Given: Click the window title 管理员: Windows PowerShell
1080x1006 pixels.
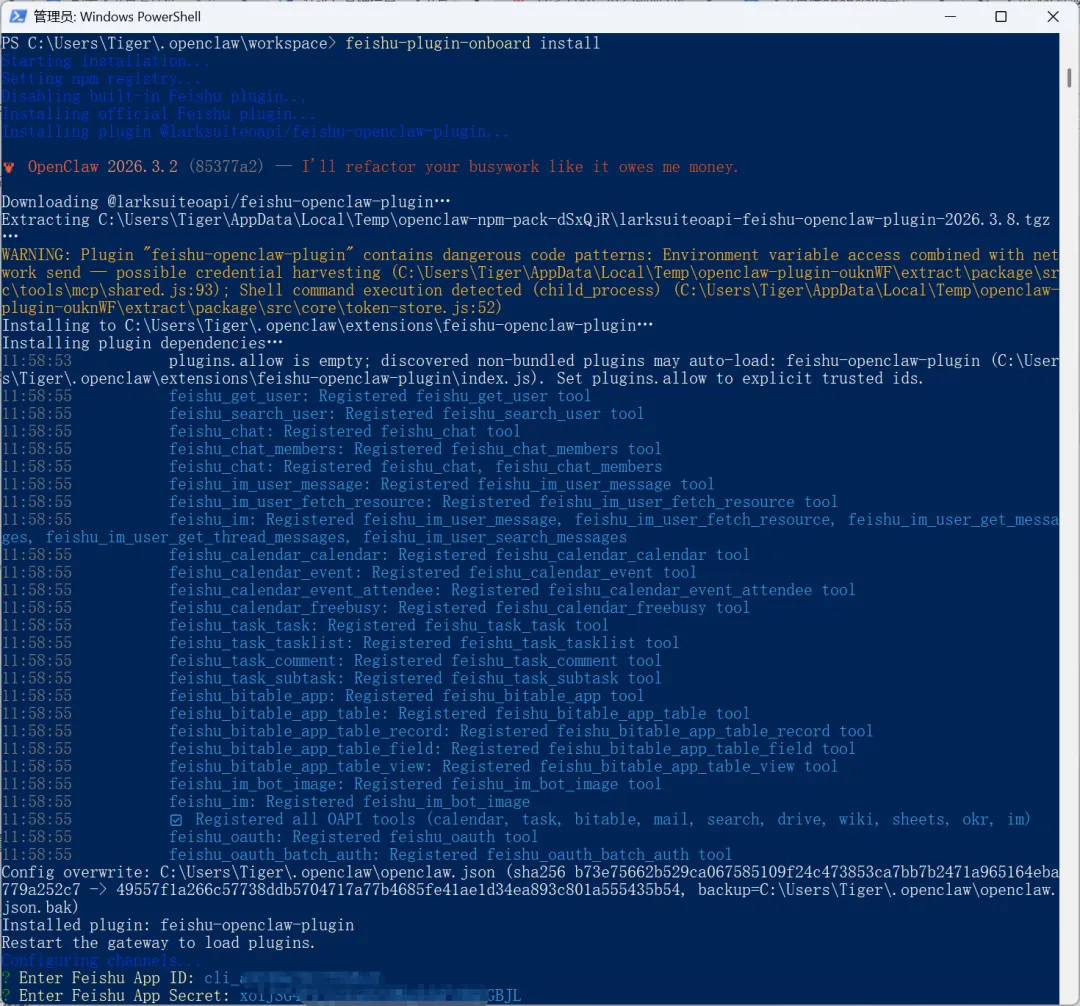Looking at the screenshot, I should pyautogui.click(x=118, y=17).
